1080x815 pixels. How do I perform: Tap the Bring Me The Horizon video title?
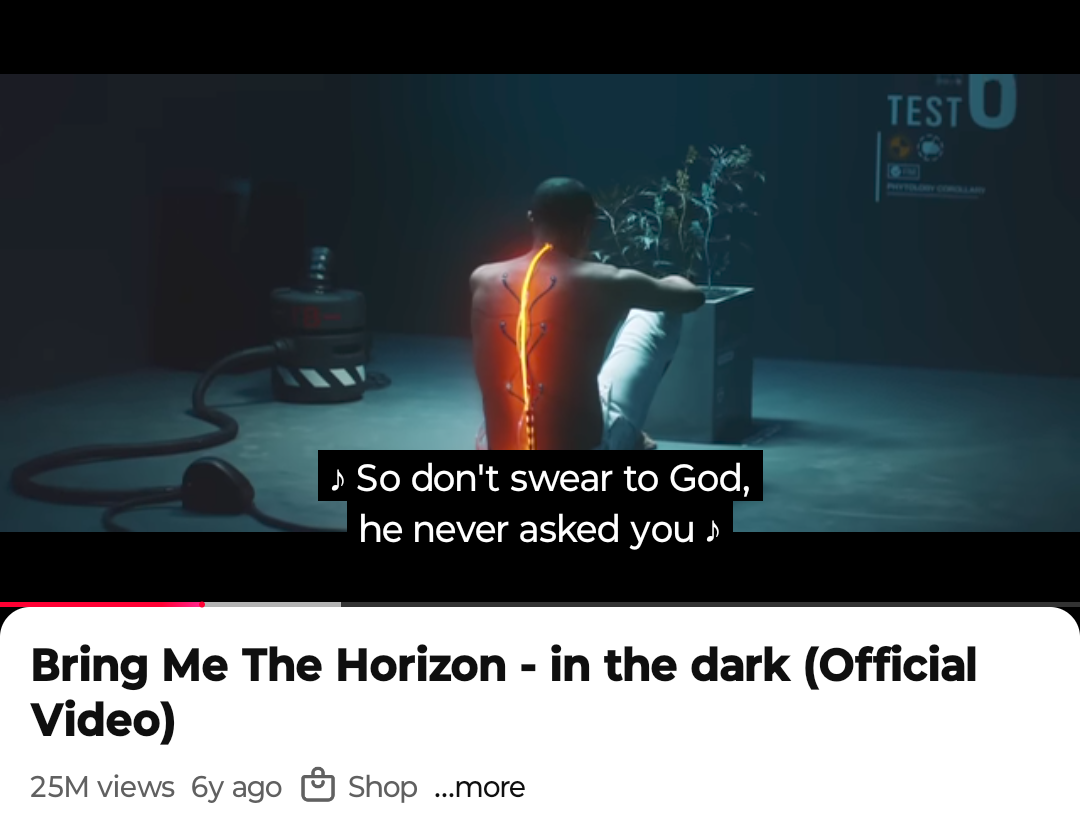(x=503, y=692)
